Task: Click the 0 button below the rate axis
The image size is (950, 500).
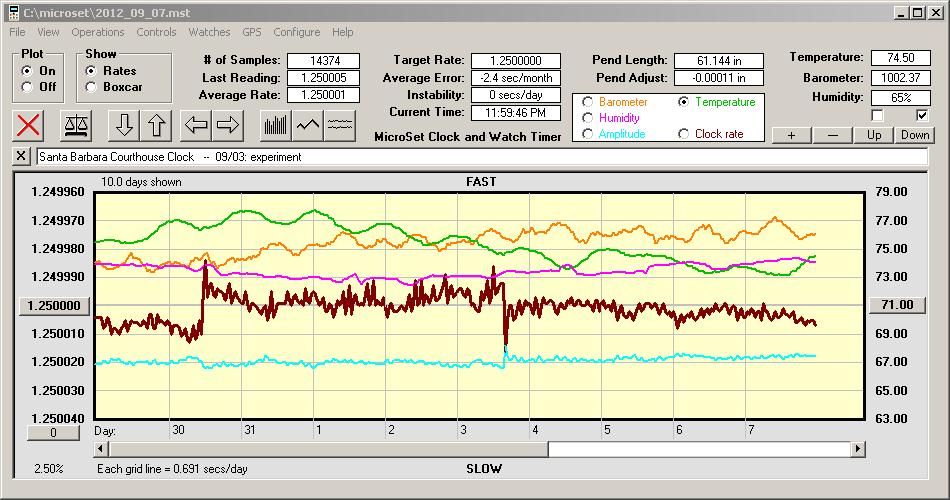Action: click(x=53, y=433)
